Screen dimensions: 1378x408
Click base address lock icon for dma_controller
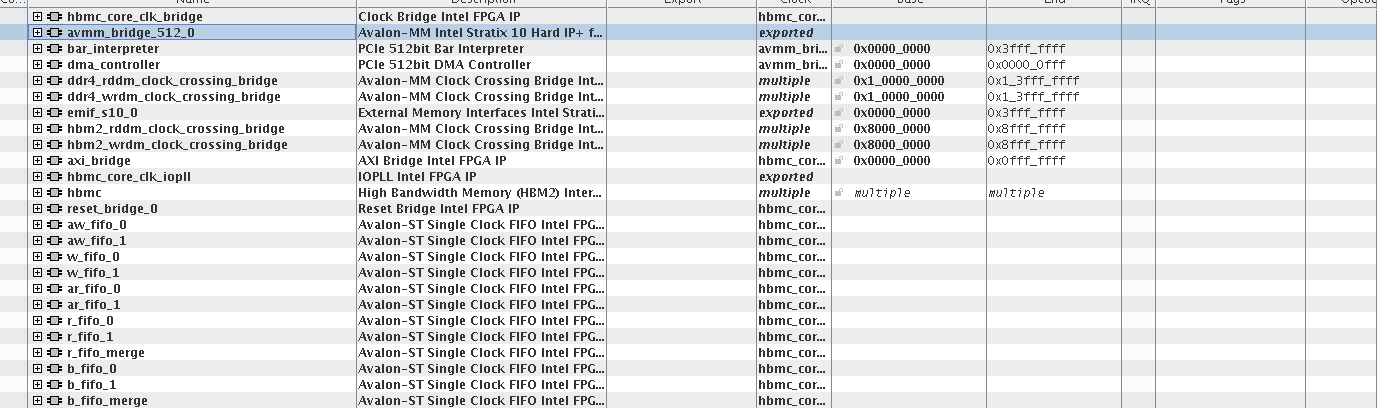point(840,64)
